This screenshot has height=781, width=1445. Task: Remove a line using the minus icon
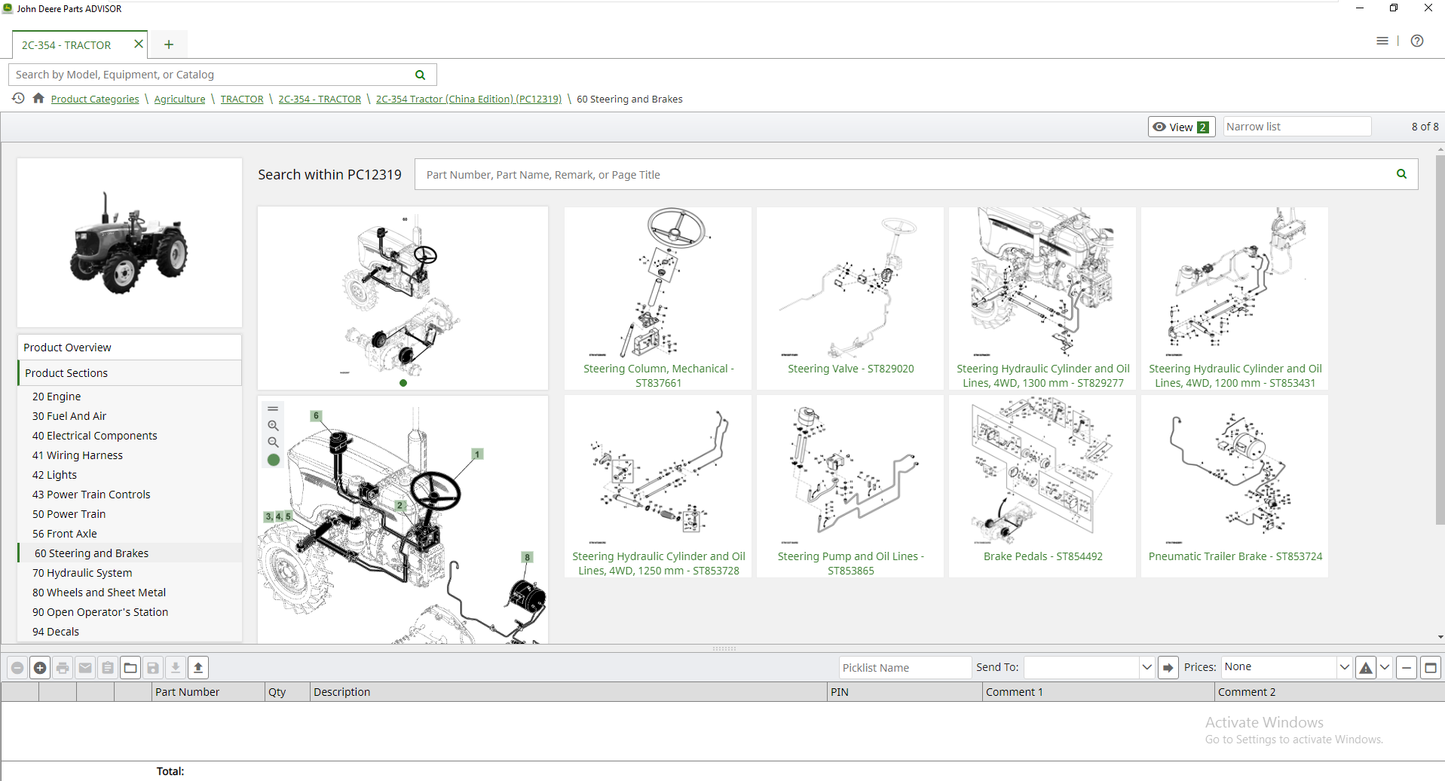[17, 667]
